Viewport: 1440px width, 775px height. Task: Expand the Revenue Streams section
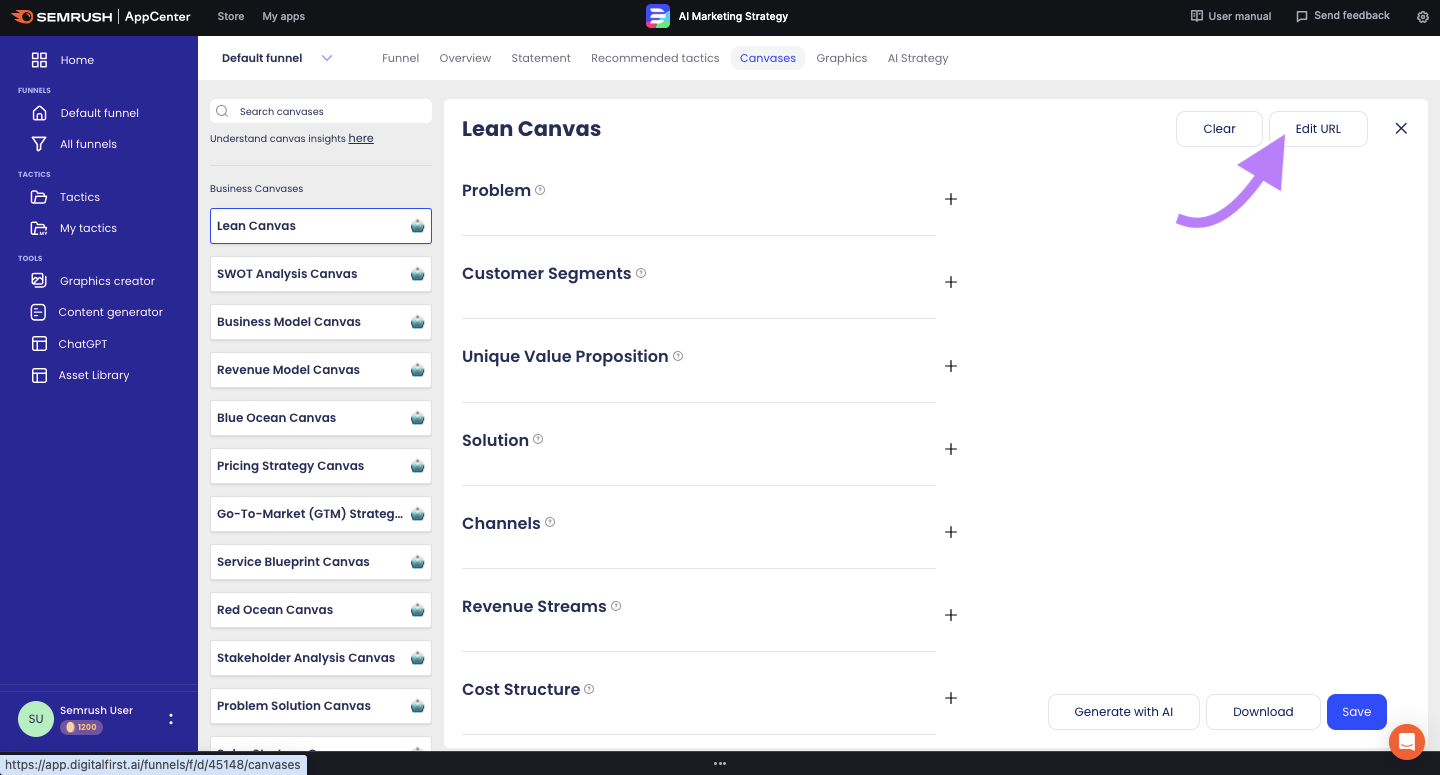pos(951,615)
